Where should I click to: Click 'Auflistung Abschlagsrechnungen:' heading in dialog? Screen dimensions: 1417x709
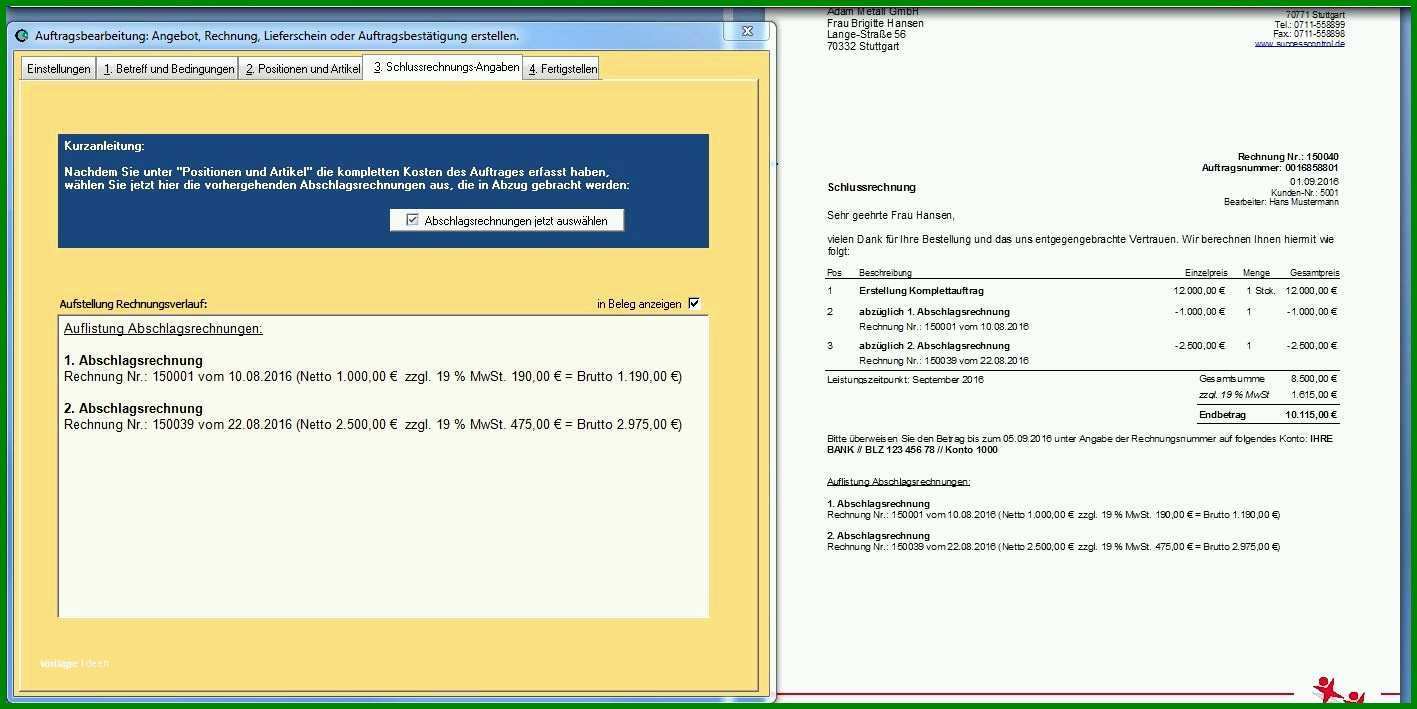pos(163,328)
